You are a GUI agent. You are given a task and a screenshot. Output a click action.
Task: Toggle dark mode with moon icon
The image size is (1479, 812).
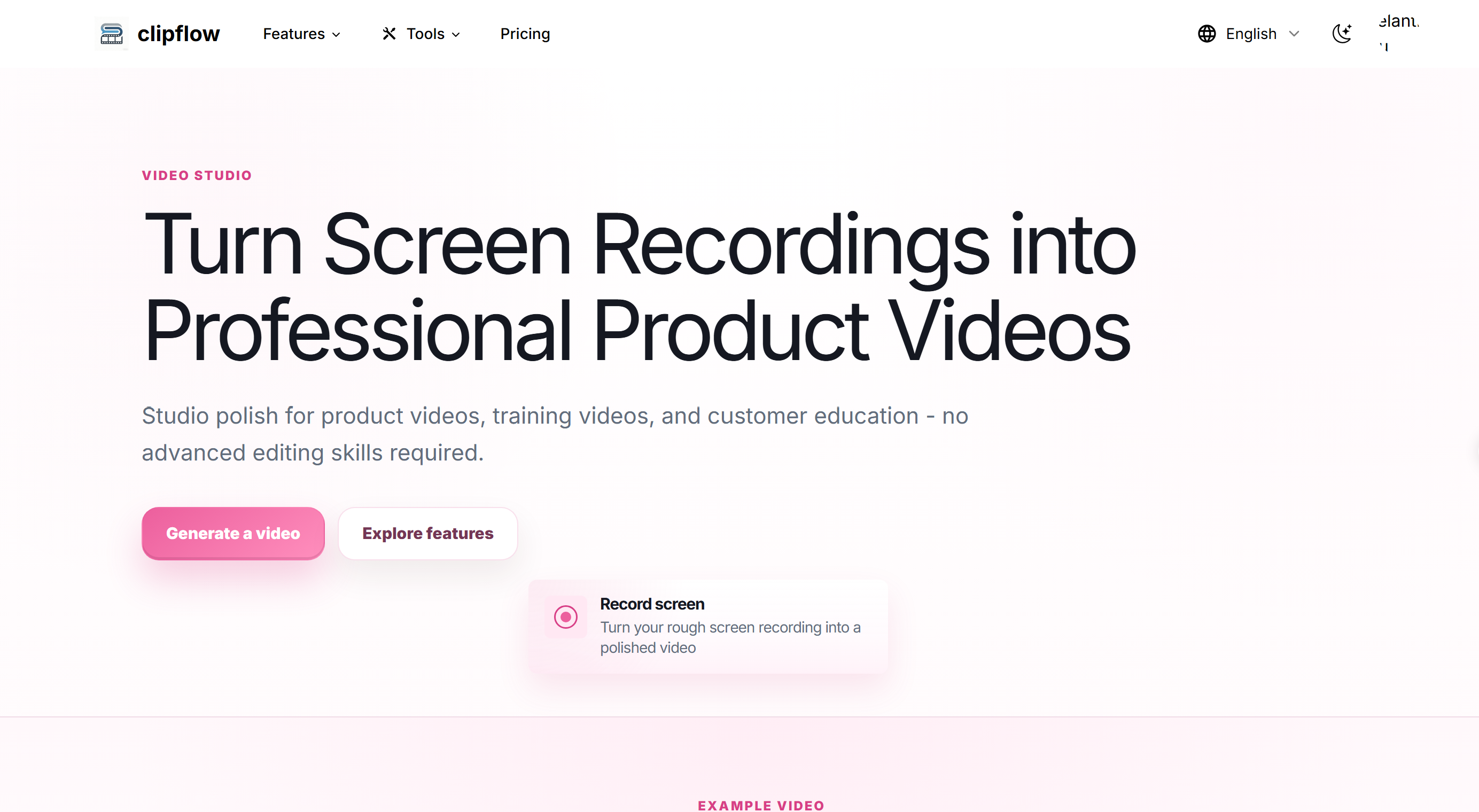coord(1342,34)
